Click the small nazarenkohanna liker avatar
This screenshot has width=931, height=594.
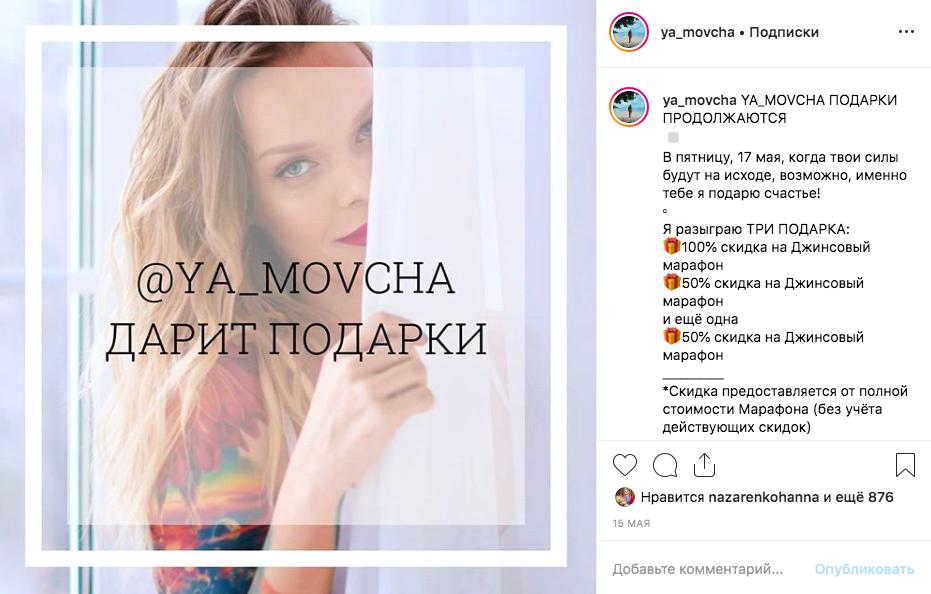point(624,497)
